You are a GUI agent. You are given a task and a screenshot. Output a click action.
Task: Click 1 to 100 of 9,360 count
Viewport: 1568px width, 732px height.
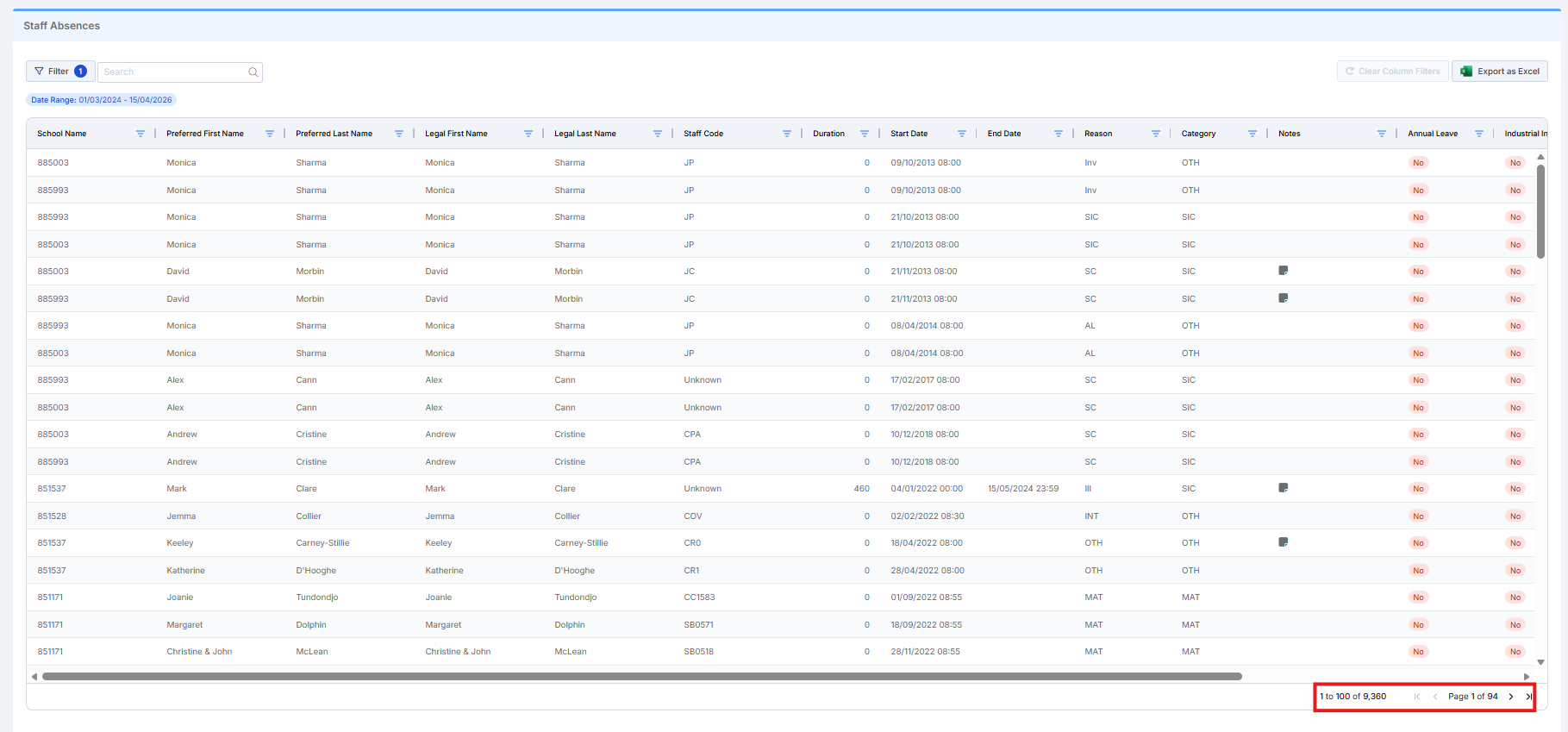(x=1353, y=697)
